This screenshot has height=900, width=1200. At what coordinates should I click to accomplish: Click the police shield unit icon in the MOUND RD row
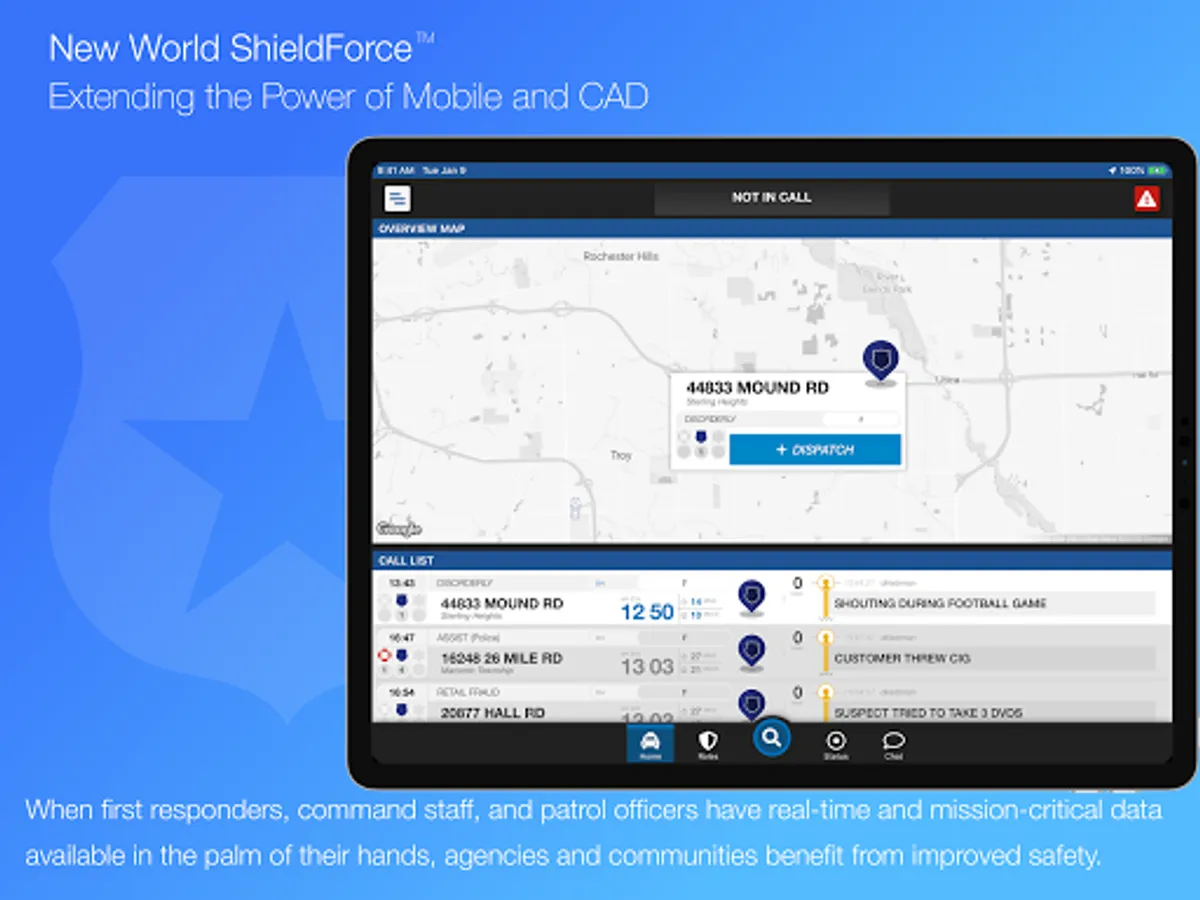pos(401,601)
